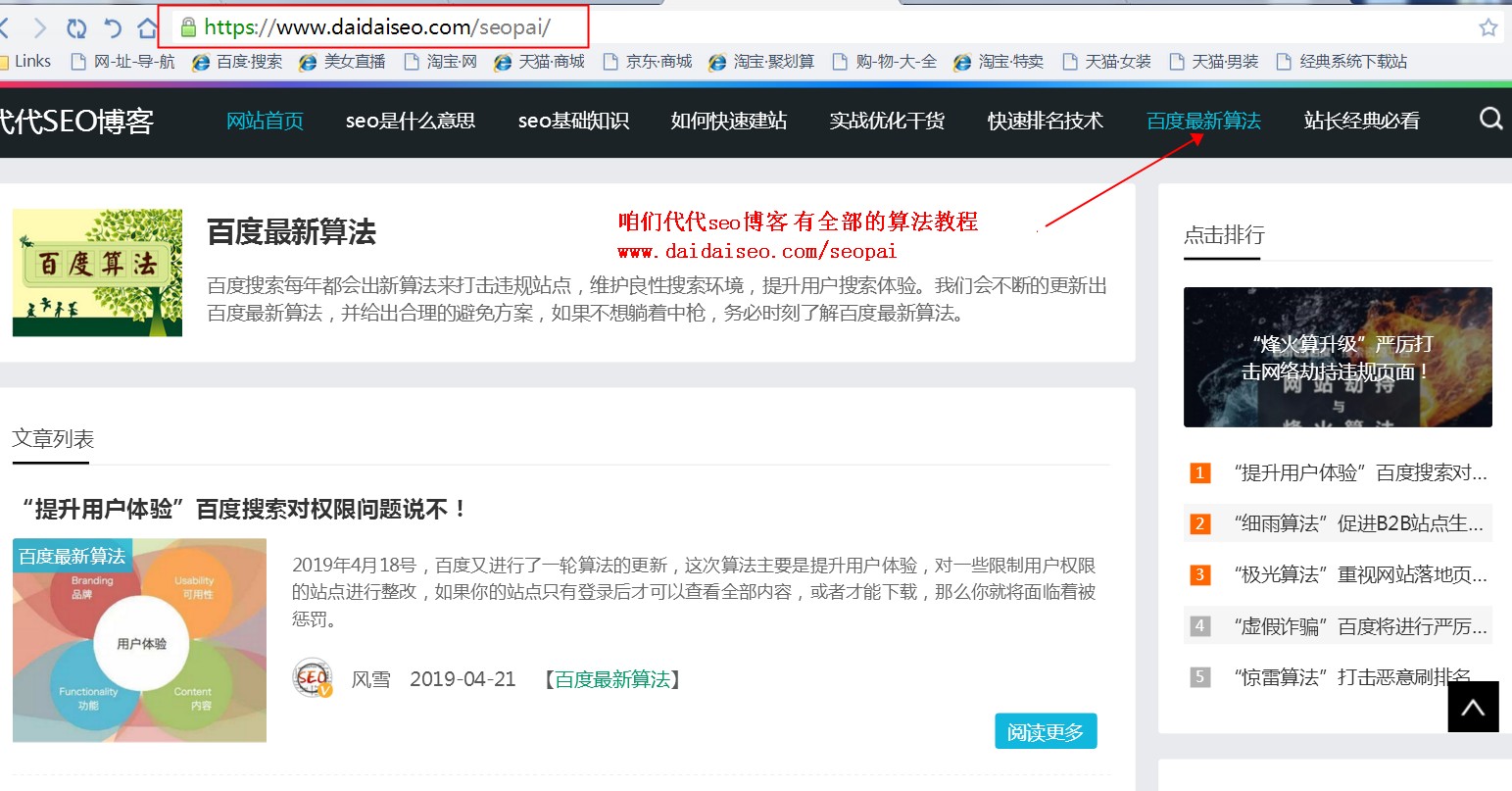
Task: Open the 烽火算升级 featured sidebar image
Action: coord(1338,357)
